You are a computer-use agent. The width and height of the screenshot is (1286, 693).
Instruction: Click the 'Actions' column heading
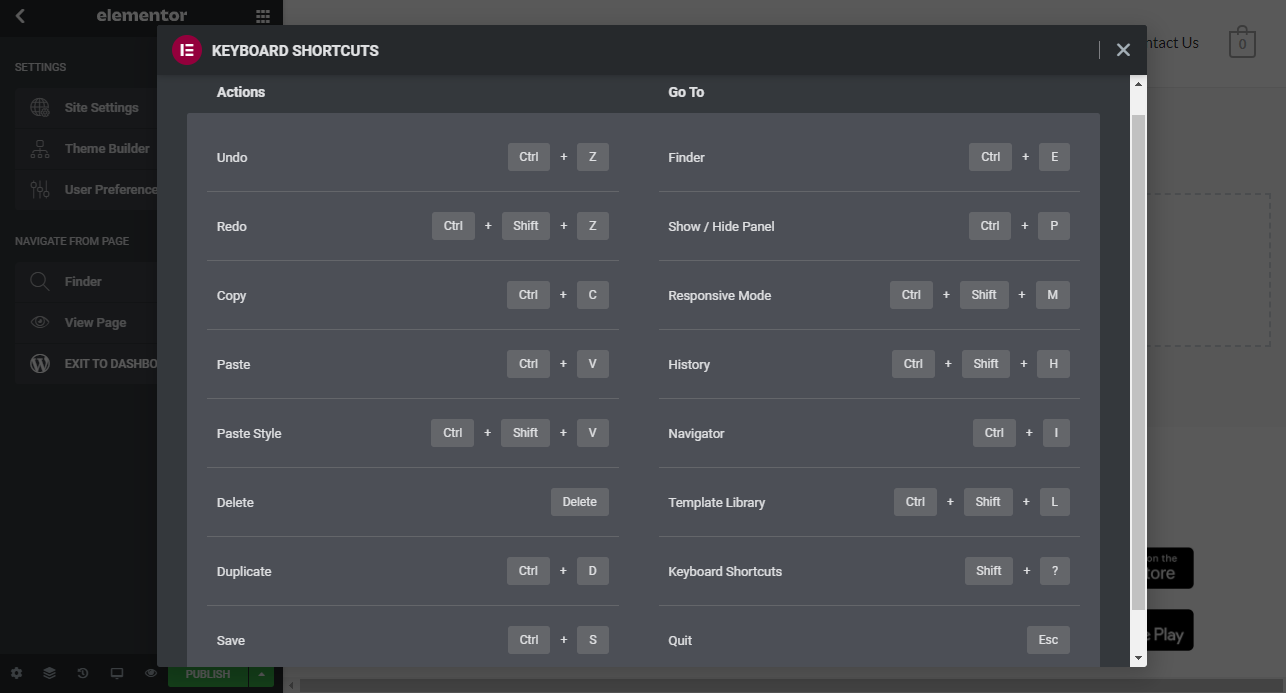click(241, 92)
